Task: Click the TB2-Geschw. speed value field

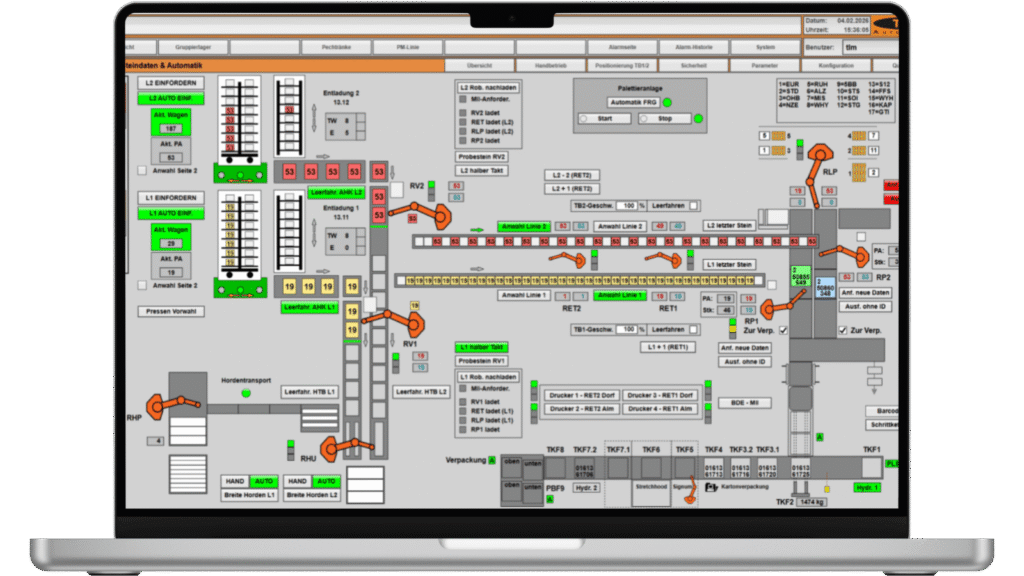Action: [x=627, y=206]
